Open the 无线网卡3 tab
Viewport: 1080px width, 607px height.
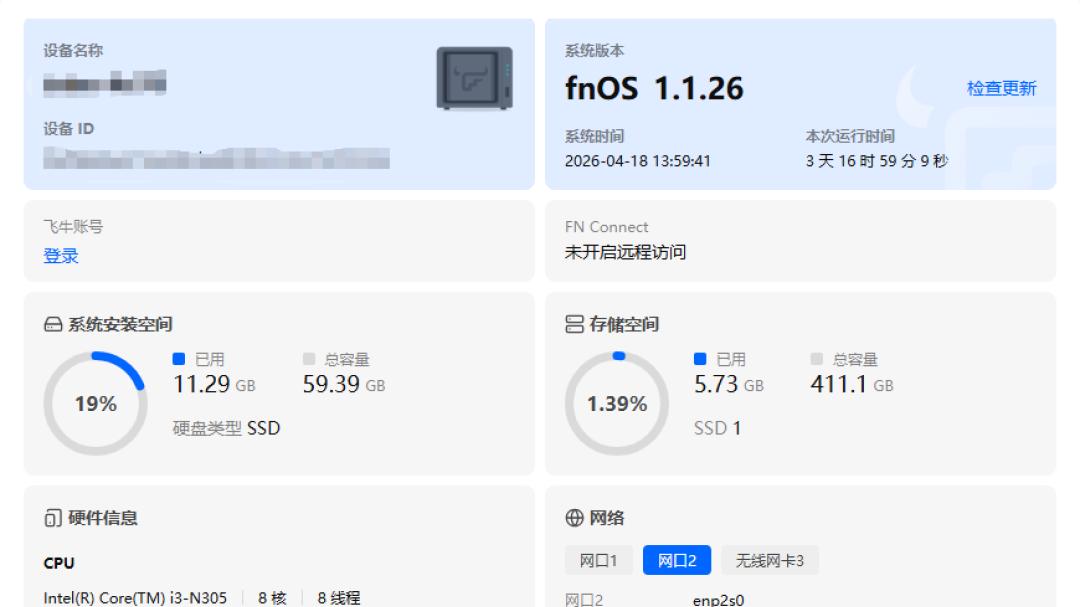click(x=769, y=560)
